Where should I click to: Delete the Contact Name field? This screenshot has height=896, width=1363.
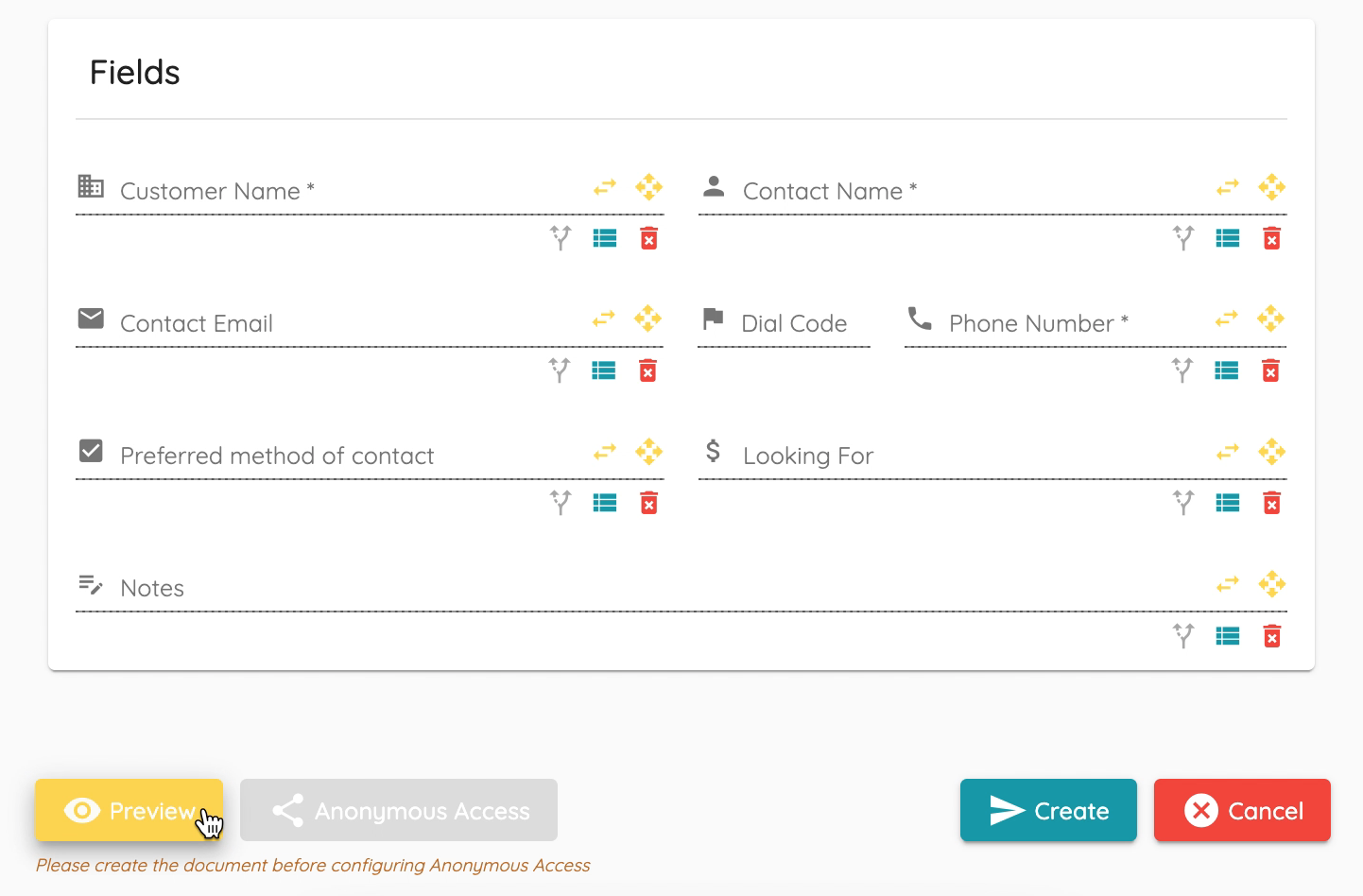[1272, 238]
